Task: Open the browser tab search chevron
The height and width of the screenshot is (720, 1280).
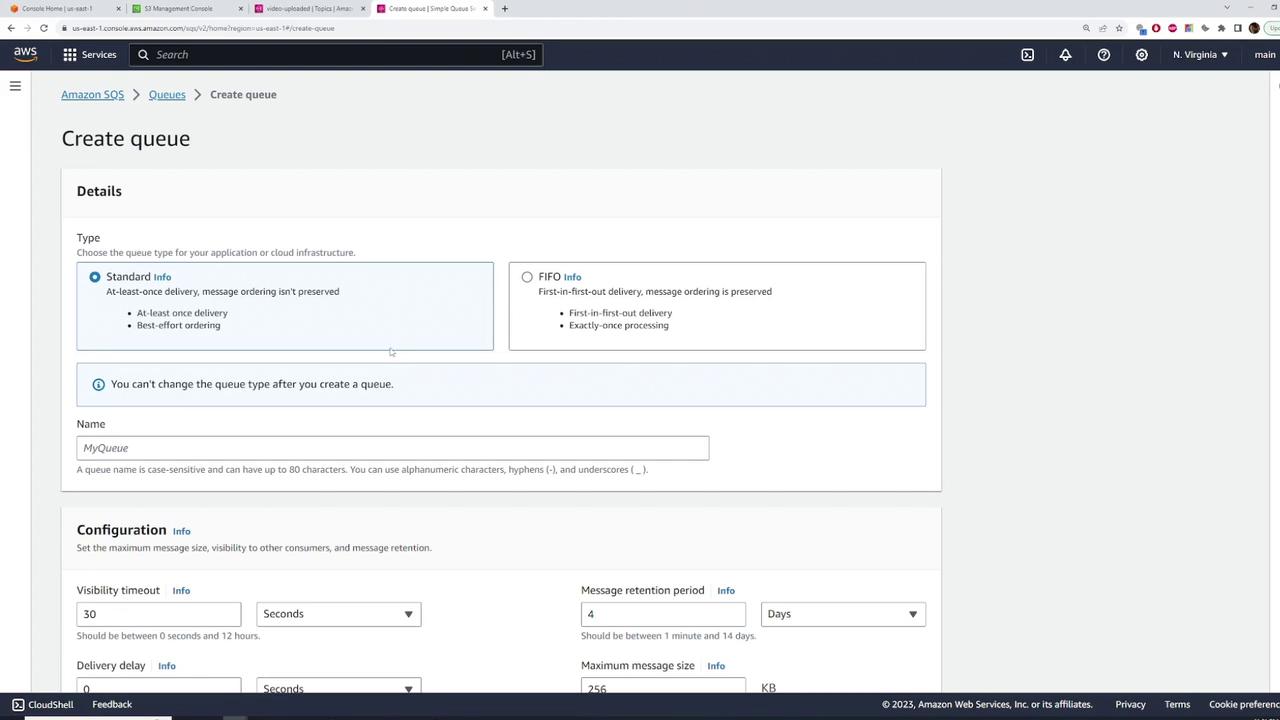Action: point(1227,8)
